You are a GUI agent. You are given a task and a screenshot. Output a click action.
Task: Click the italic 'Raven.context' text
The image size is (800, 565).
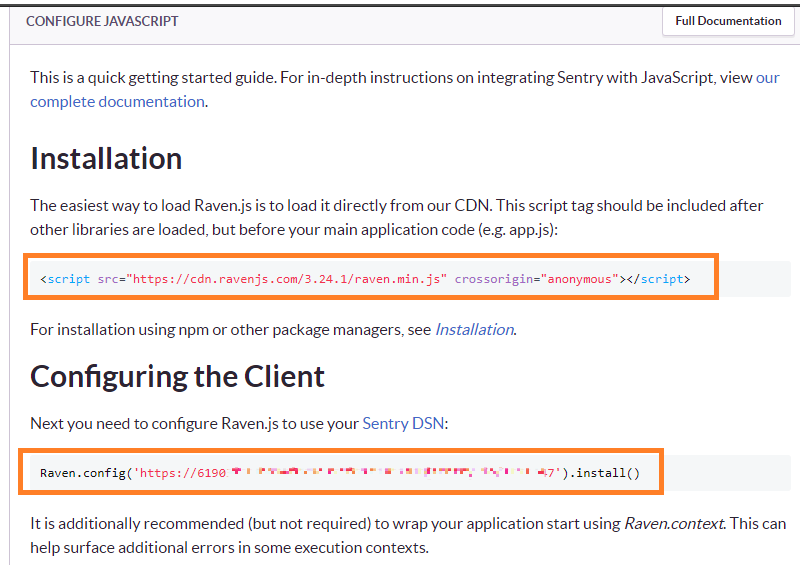(674, 524)
